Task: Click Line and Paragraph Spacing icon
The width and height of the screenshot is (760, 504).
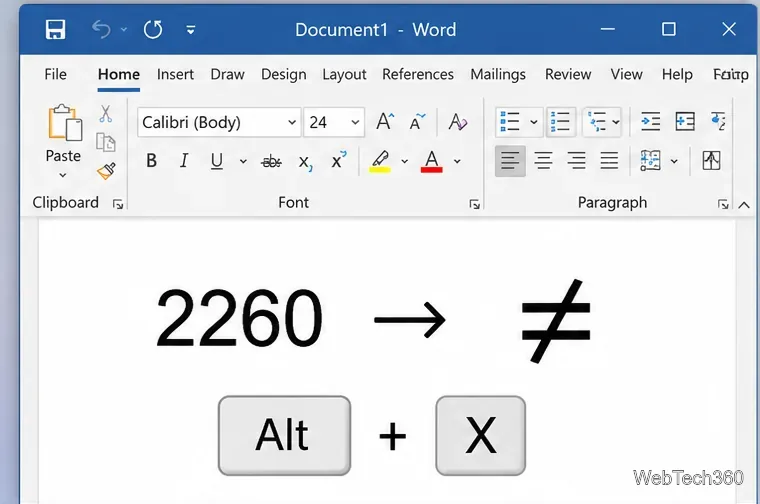Action: (x=650, y=160)
